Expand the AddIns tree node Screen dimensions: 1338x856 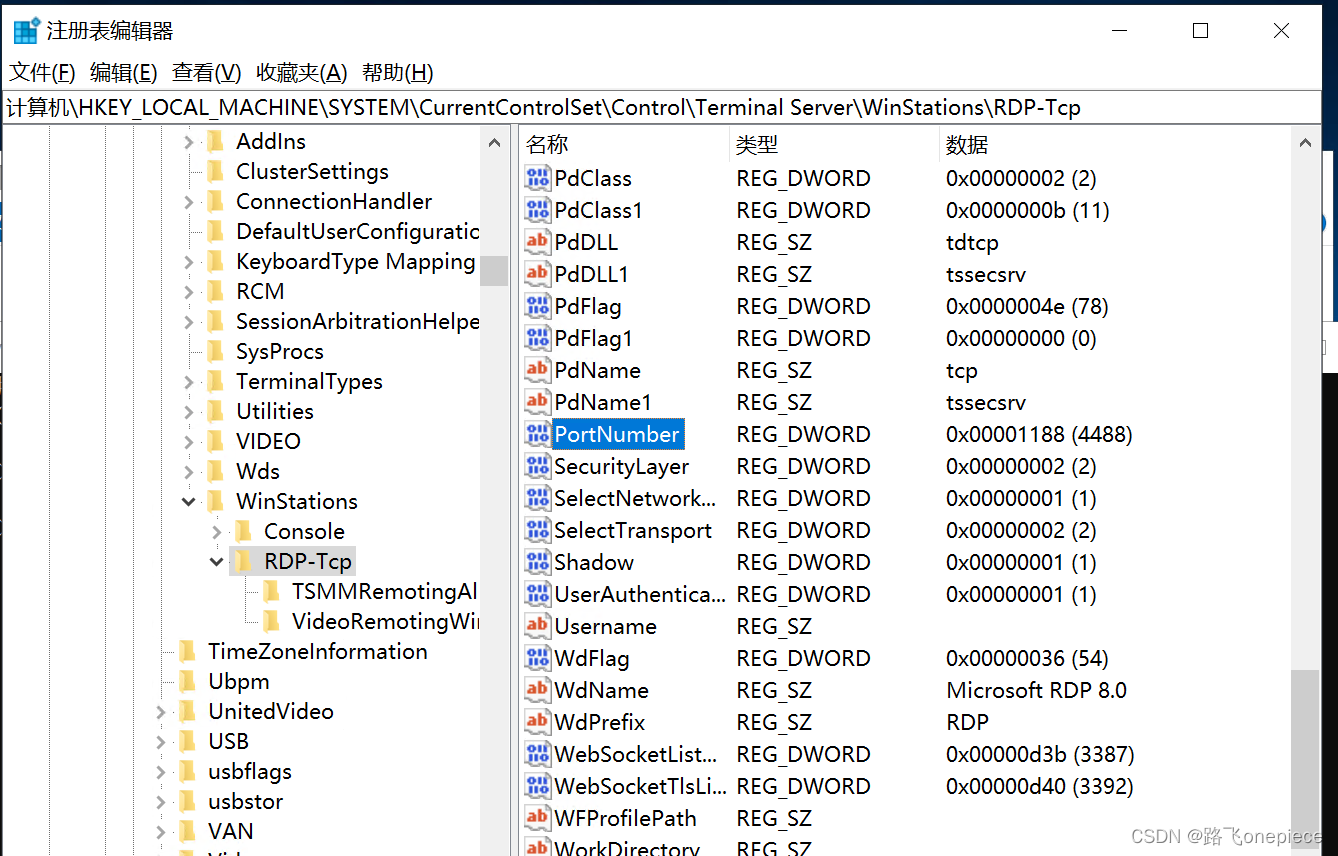tap(189, 142)
